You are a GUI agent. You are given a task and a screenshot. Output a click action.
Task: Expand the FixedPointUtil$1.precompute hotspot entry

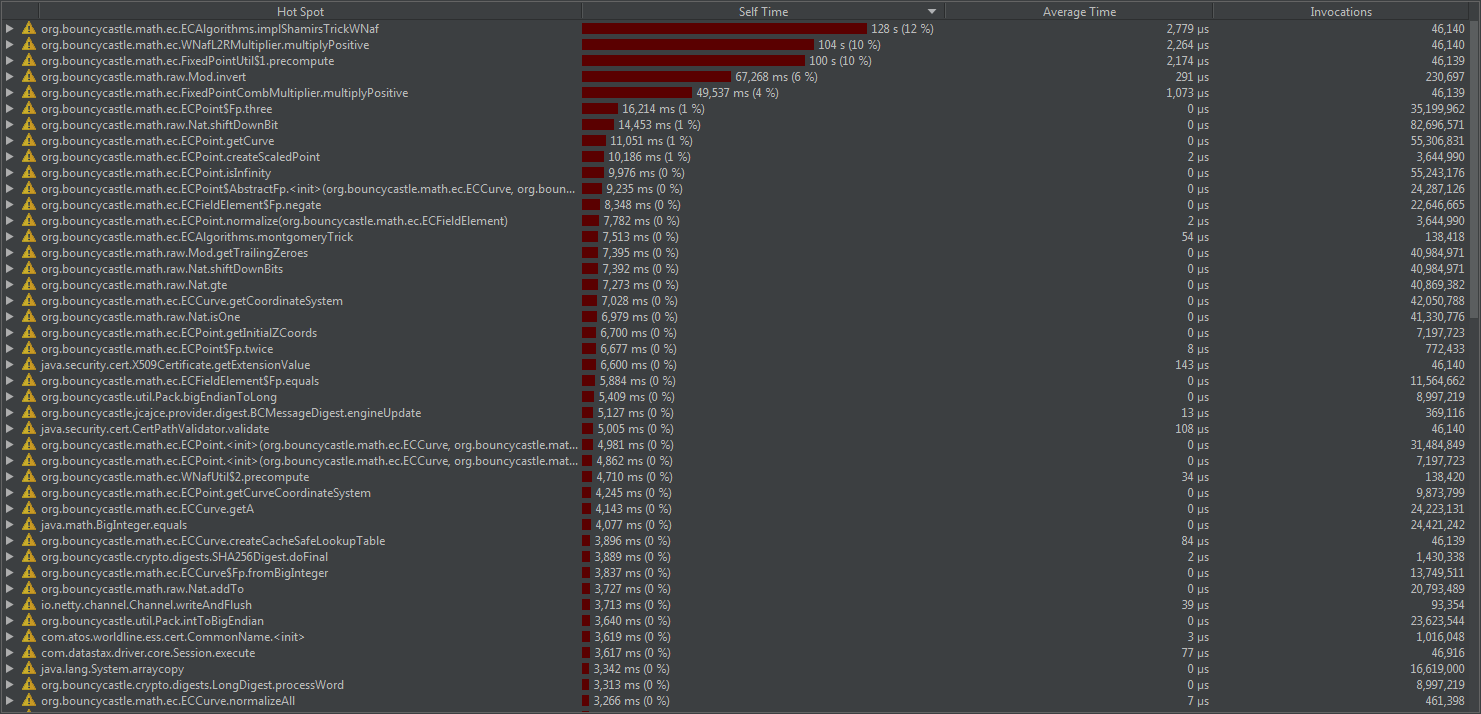[10, 60]
